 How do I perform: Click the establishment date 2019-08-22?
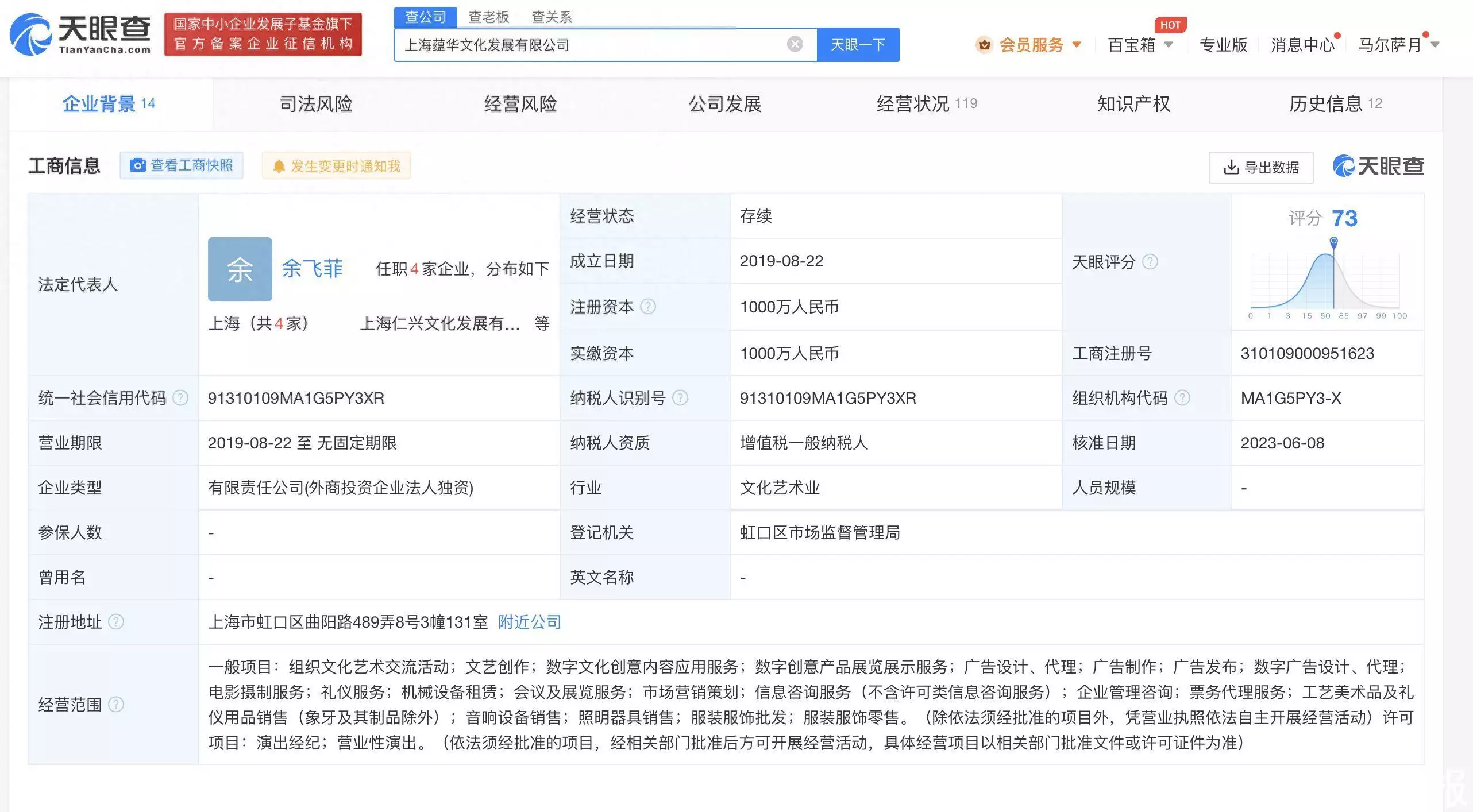point(781,261)
